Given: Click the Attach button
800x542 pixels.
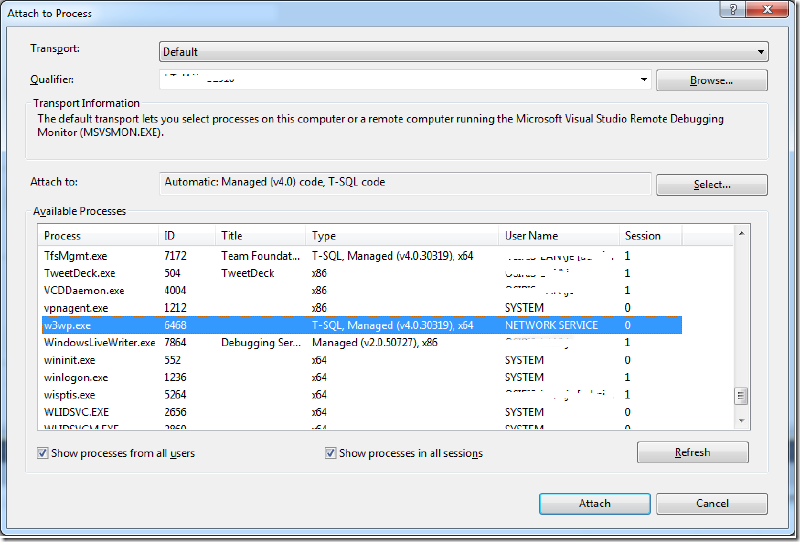Looking at the screenshot, I should [x=594, y=504].
